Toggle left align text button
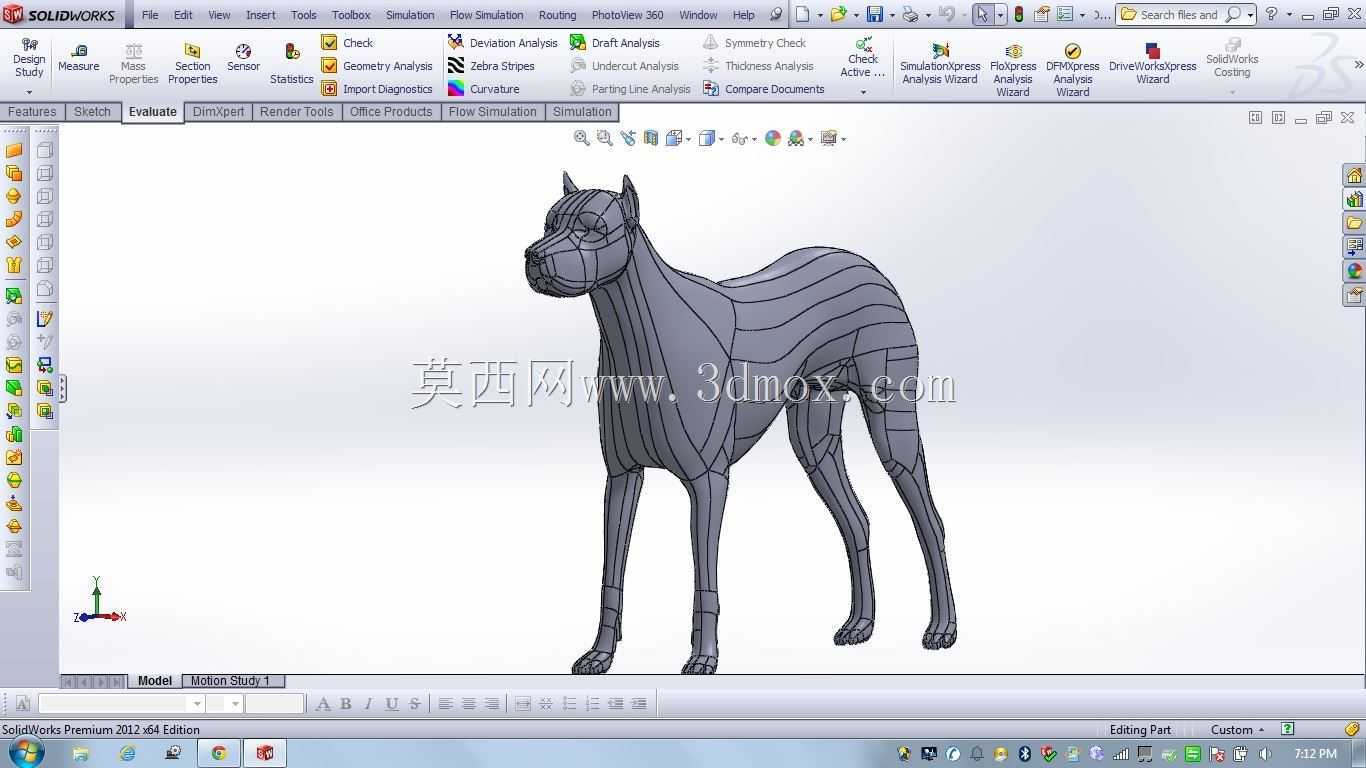Screen dimensions: 1366x768 pyautogui.click(x=445, y=703)
